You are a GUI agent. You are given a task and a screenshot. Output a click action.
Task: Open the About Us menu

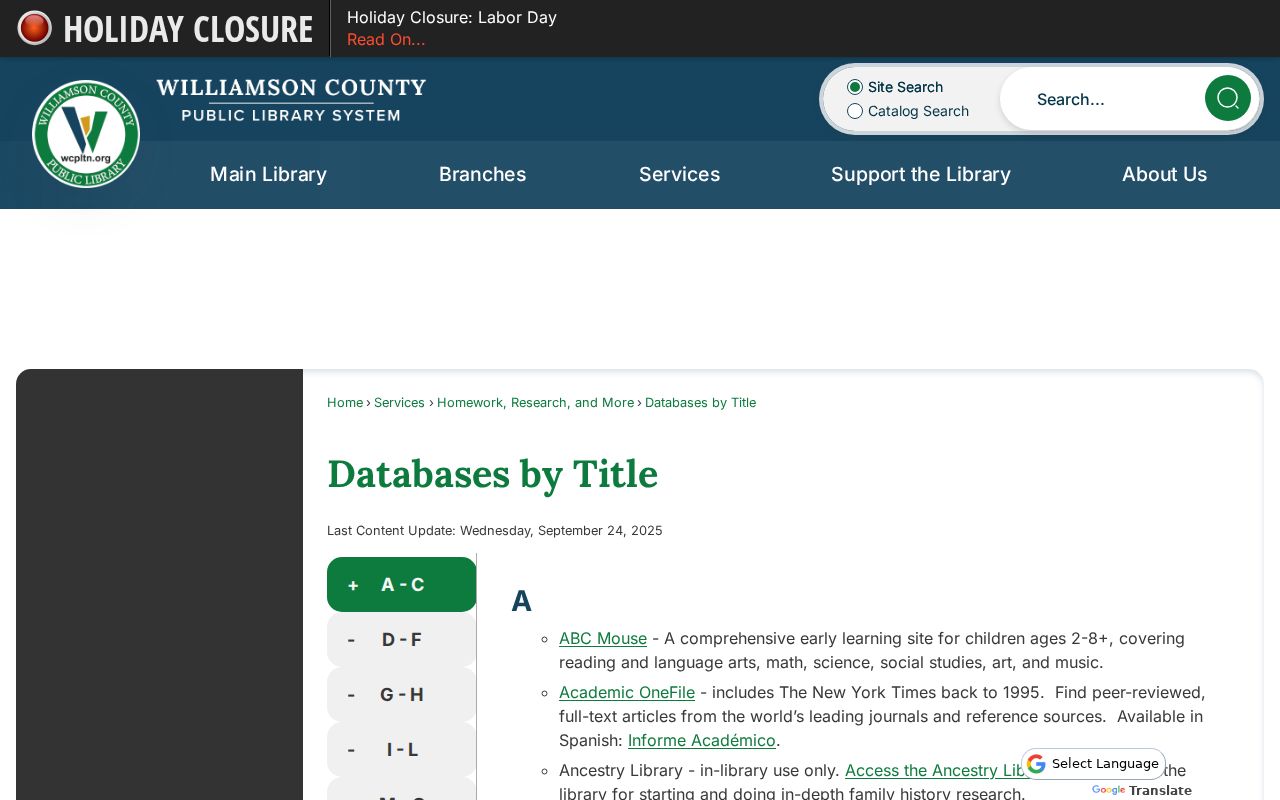(x=1164, y=174)
